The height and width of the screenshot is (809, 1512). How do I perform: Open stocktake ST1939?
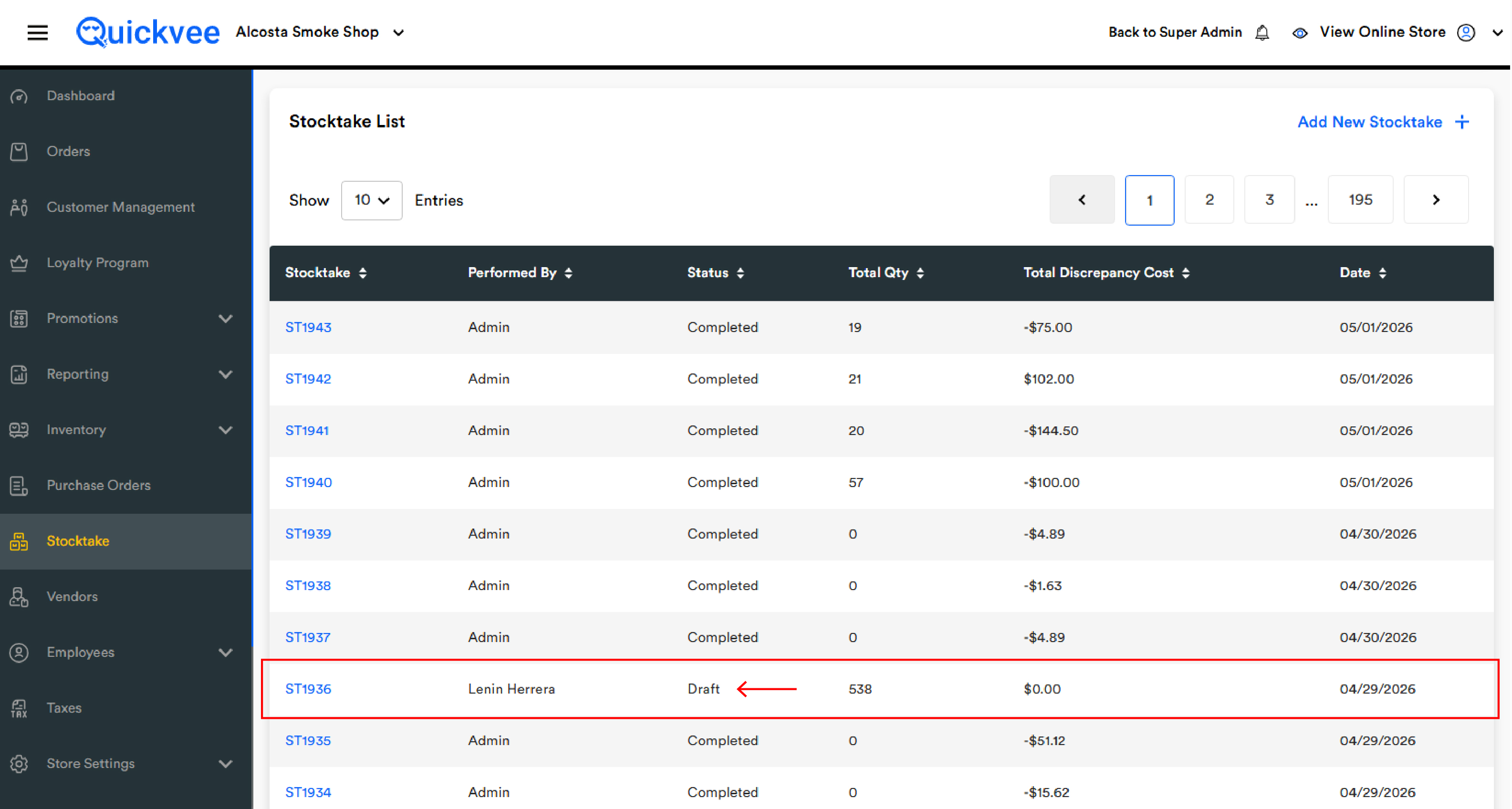pos(308,534)
